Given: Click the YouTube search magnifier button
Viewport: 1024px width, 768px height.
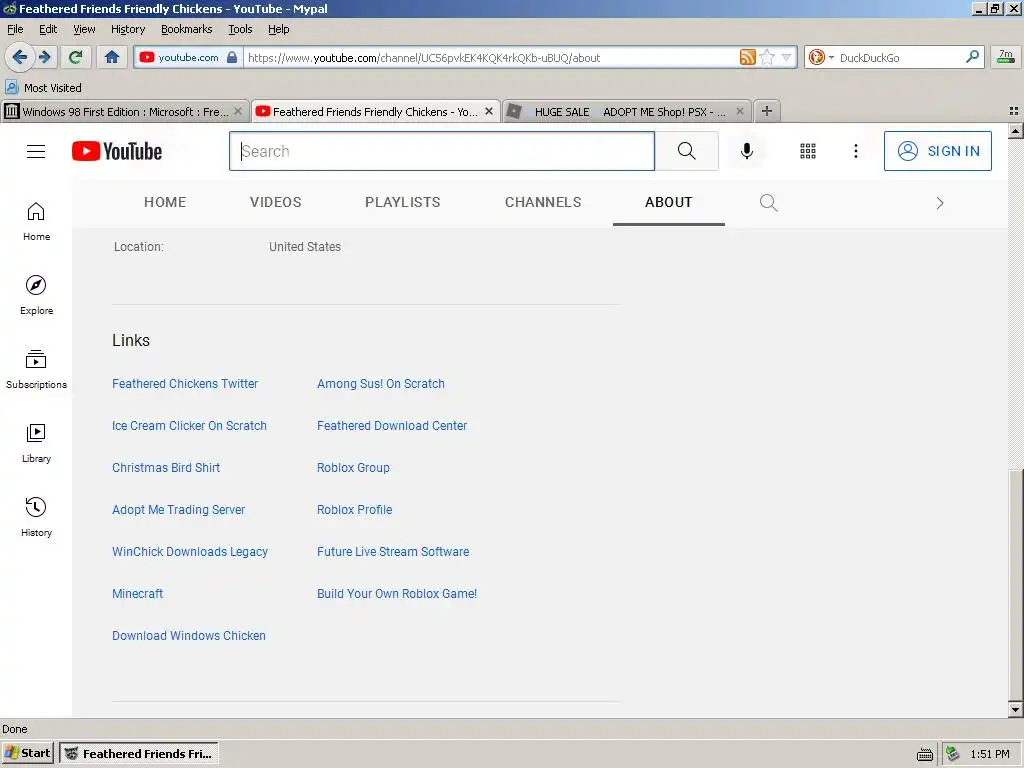Looking at the screenshot, I should [686, 151].
